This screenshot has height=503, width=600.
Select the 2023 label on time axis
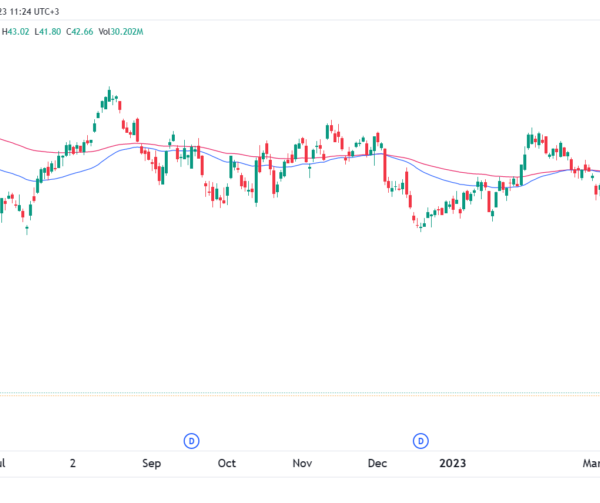click(x=453, y=463)
